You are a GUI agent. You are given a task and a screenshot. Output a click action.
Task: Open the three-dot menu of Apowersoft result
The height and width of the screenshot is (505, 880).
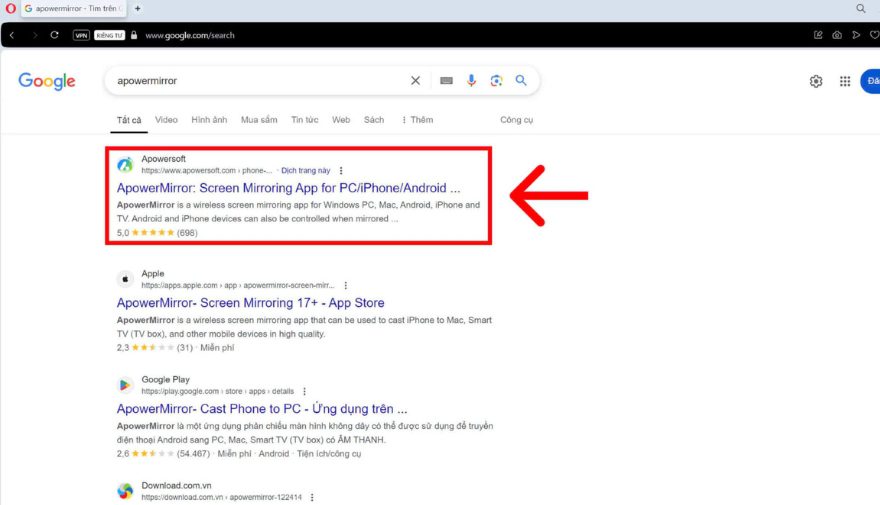tap(341, 171)
